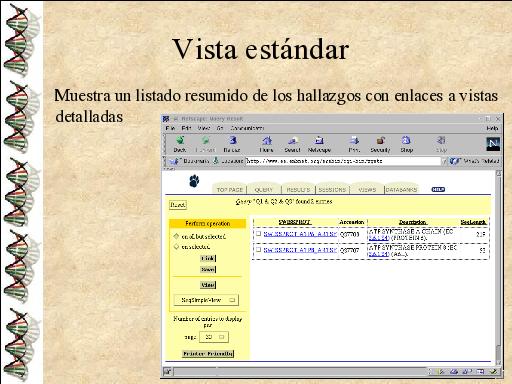Screen dimensions: 512x384
Task: Click the scroll-up arrow of the page scrollbar
Action: pos(499,173)
